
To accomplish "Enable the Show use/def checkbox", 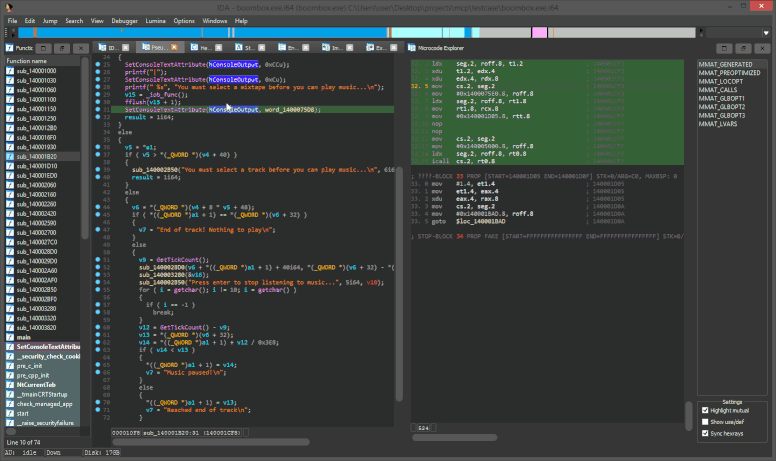I will click(x=705, y=421).
